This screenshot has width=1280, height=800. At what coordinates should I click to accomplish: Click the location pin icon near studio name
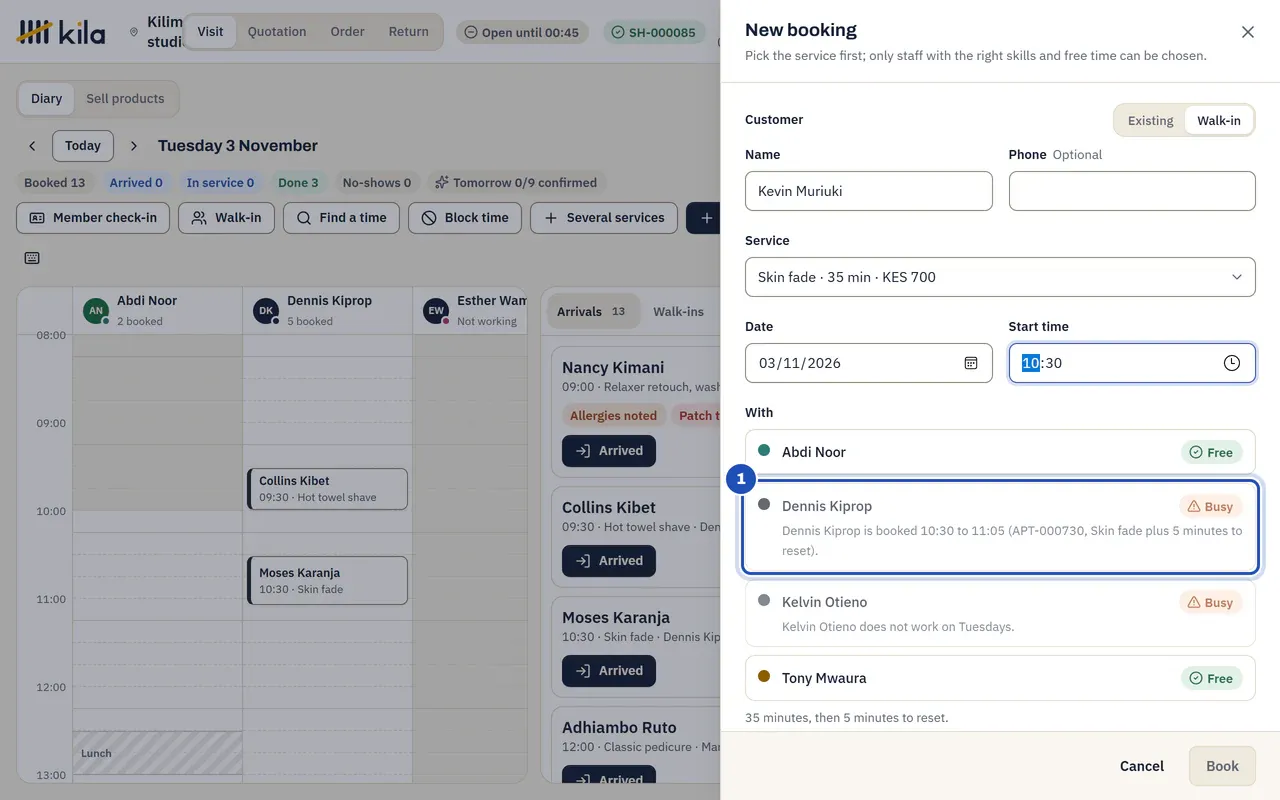pos(134,32)
